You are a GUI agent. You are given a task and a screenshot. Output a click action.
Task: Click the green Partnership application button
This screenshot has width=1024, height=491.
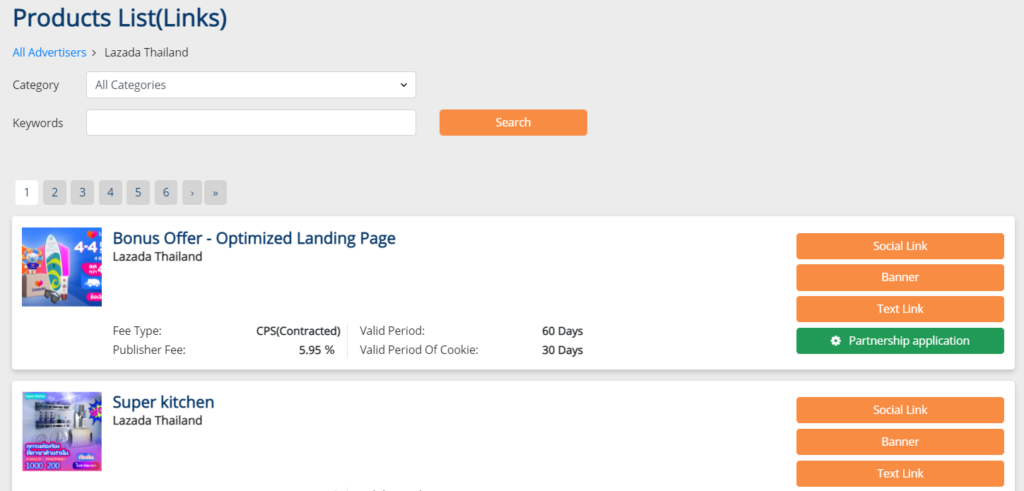900,341
